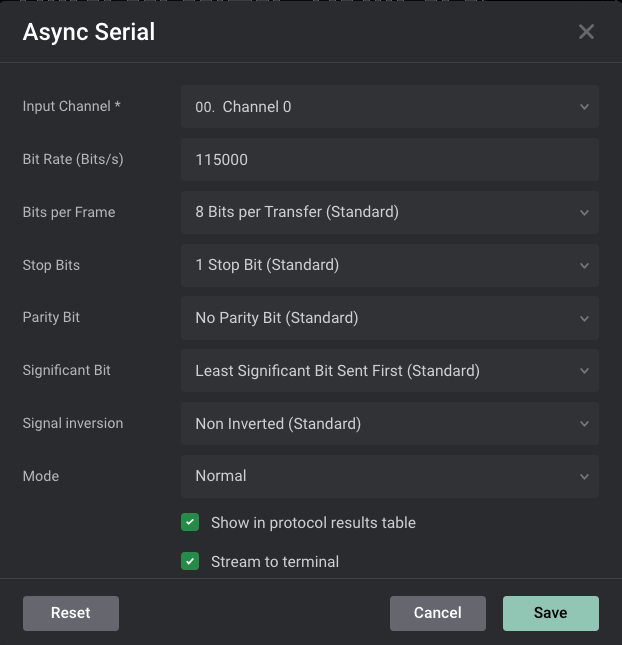
Task: Save the Async Serial settings
Action: point(550,613)
